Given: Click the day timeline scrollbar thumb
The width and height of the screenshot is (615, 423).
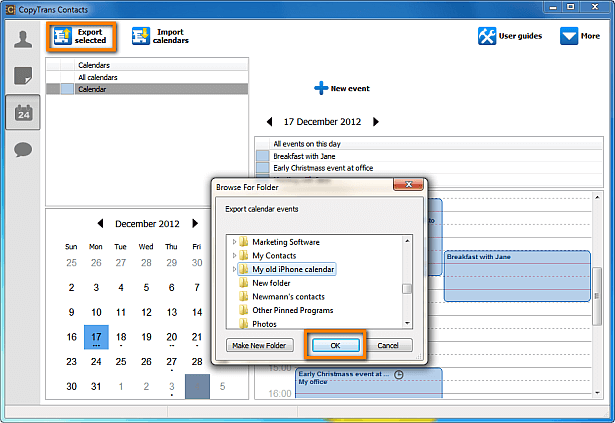Looking at the screenshot, I should [x=597, y=296].
